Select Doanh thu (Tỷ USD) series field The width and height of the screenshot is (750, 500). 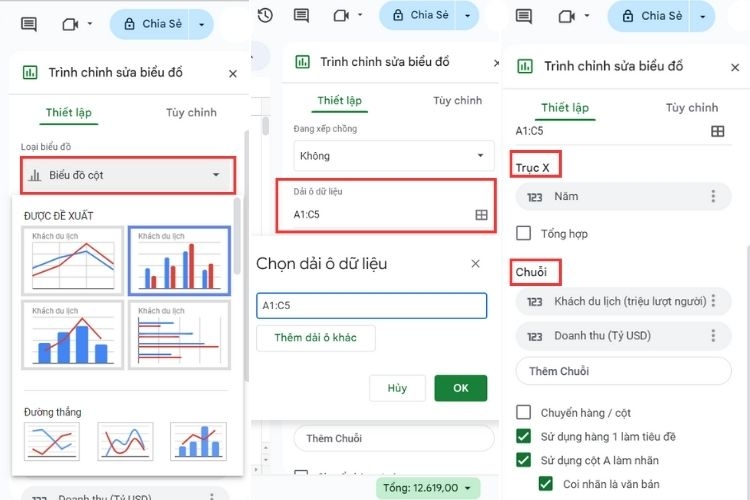pyautogui.click(x=623, y=336)
